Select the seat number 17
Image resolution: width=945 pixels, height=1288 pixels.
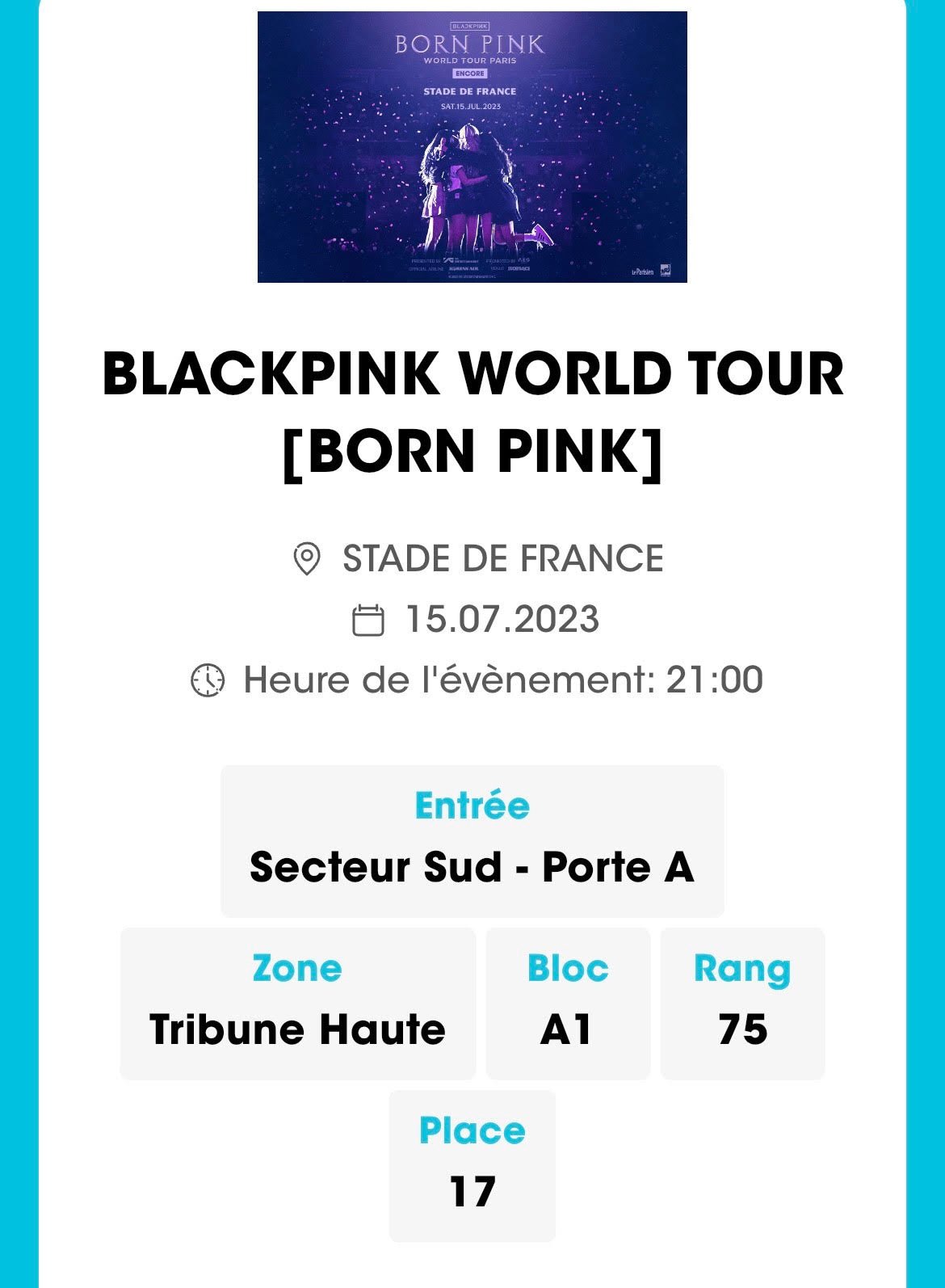click(472, 1192)
